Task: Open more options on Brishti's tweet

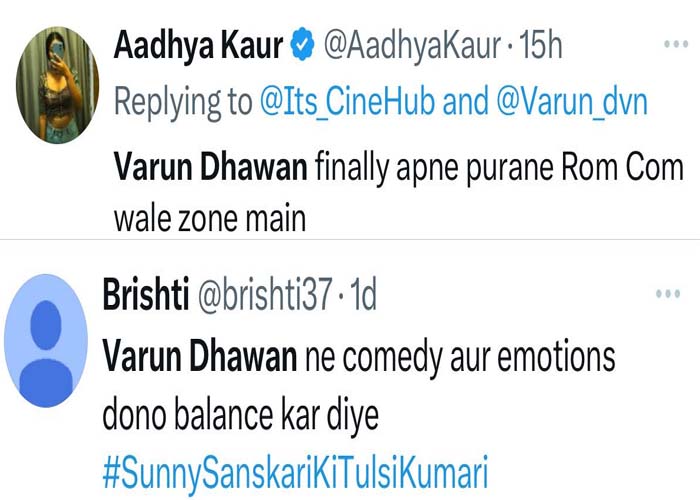Action: [x=666, y=296]
